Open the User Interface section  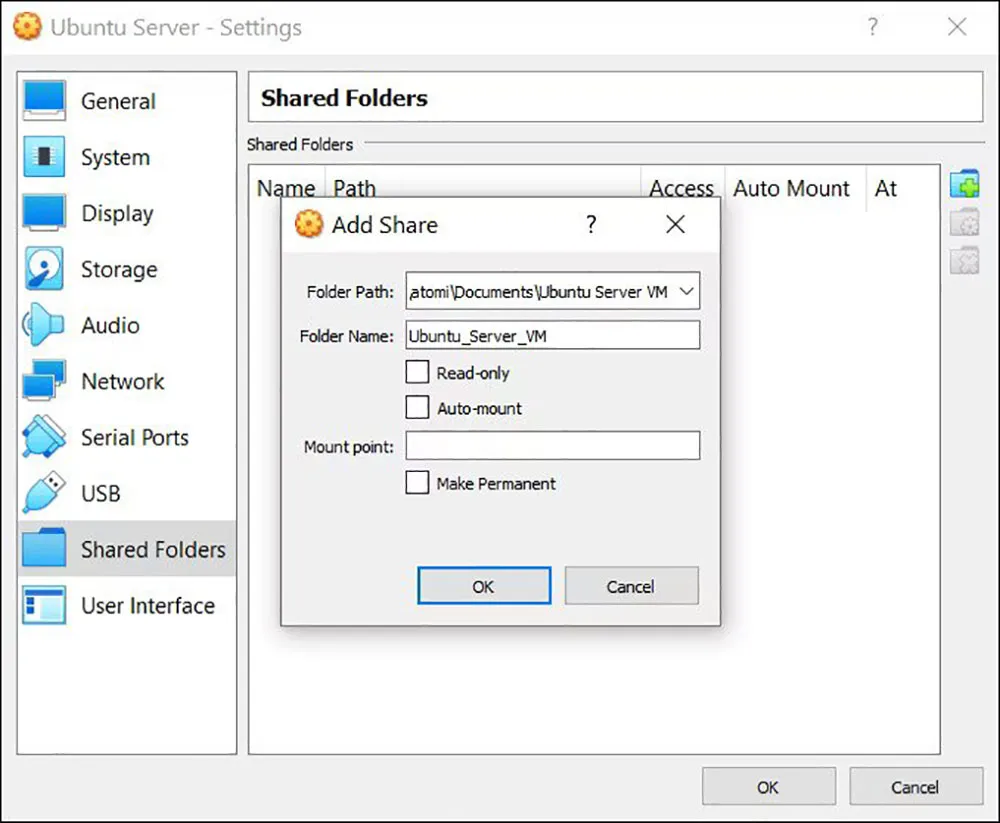(147, 605)
